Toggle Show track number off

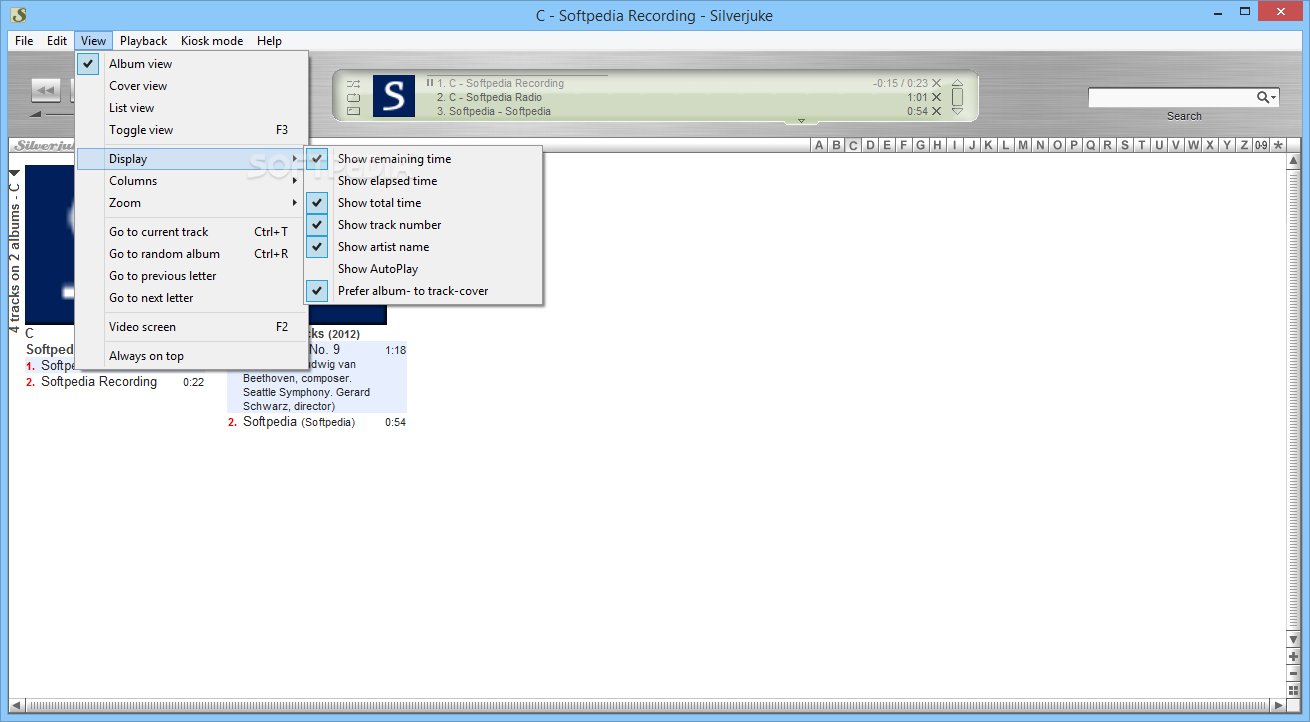click(x=424, y=225)
